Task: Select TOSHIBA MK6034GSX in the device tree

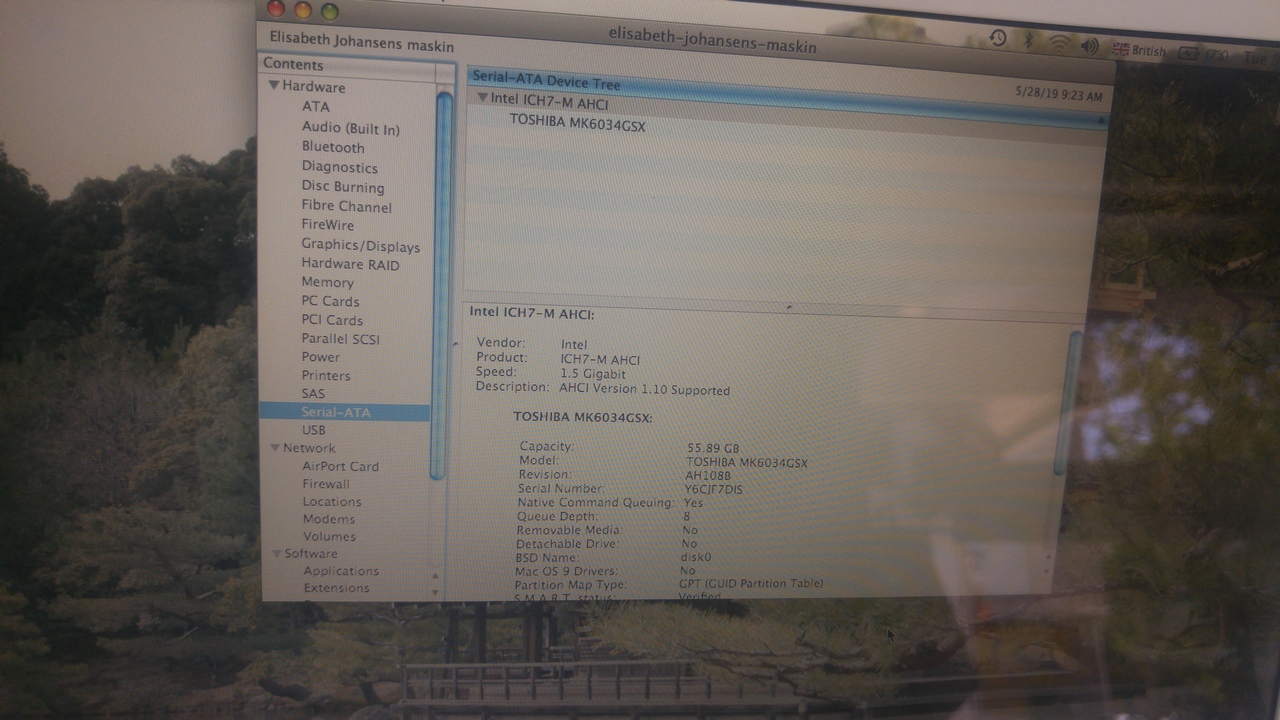Action: [577, 124]
